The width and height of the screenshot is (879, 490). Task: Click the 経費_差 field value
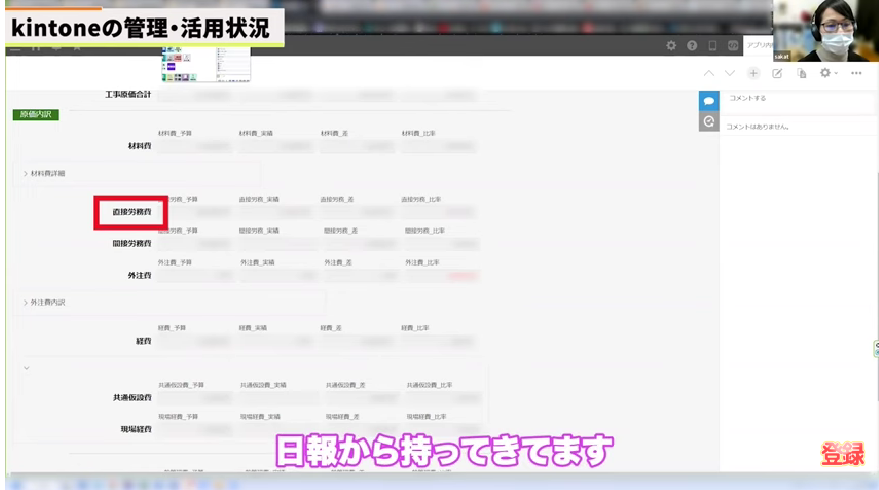[x=358, y=341]
